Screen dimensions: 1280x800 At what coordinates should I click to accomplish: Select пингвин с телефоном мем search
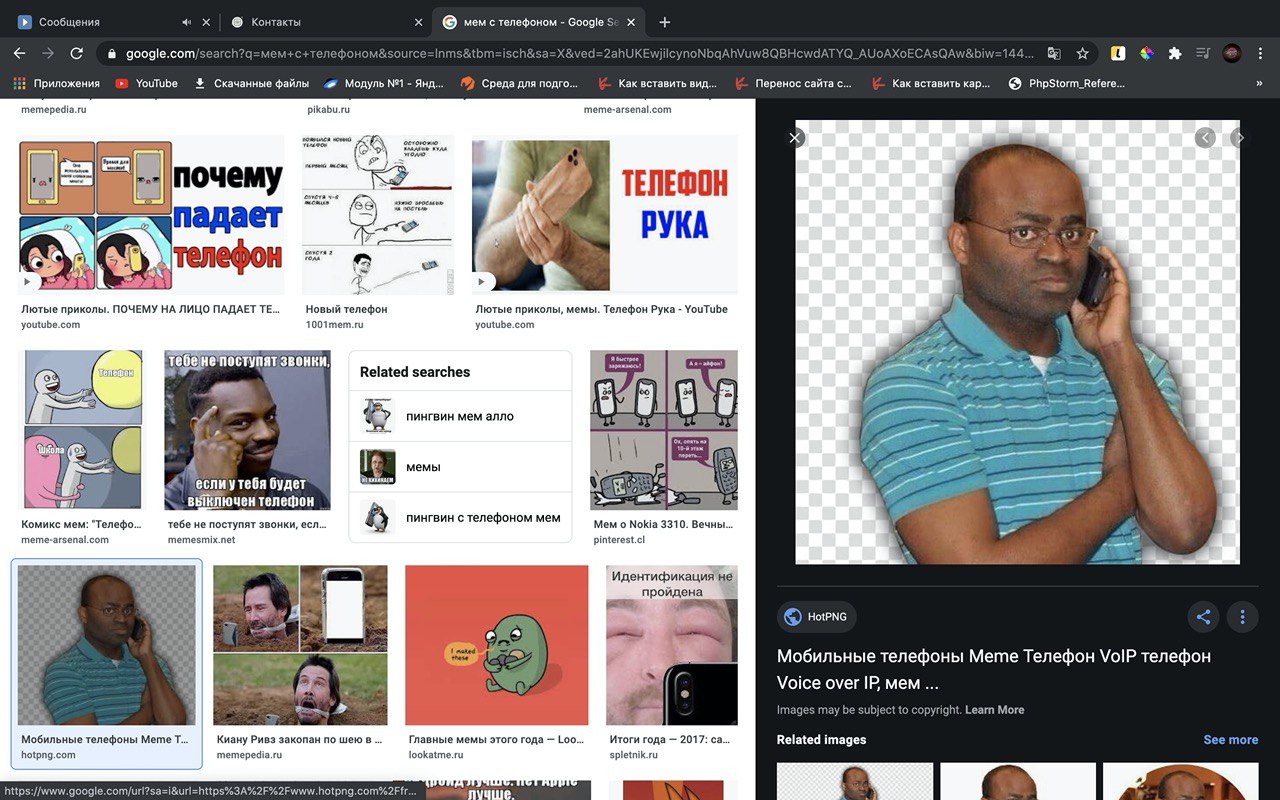pyautogui.click(x=461, y=518)
